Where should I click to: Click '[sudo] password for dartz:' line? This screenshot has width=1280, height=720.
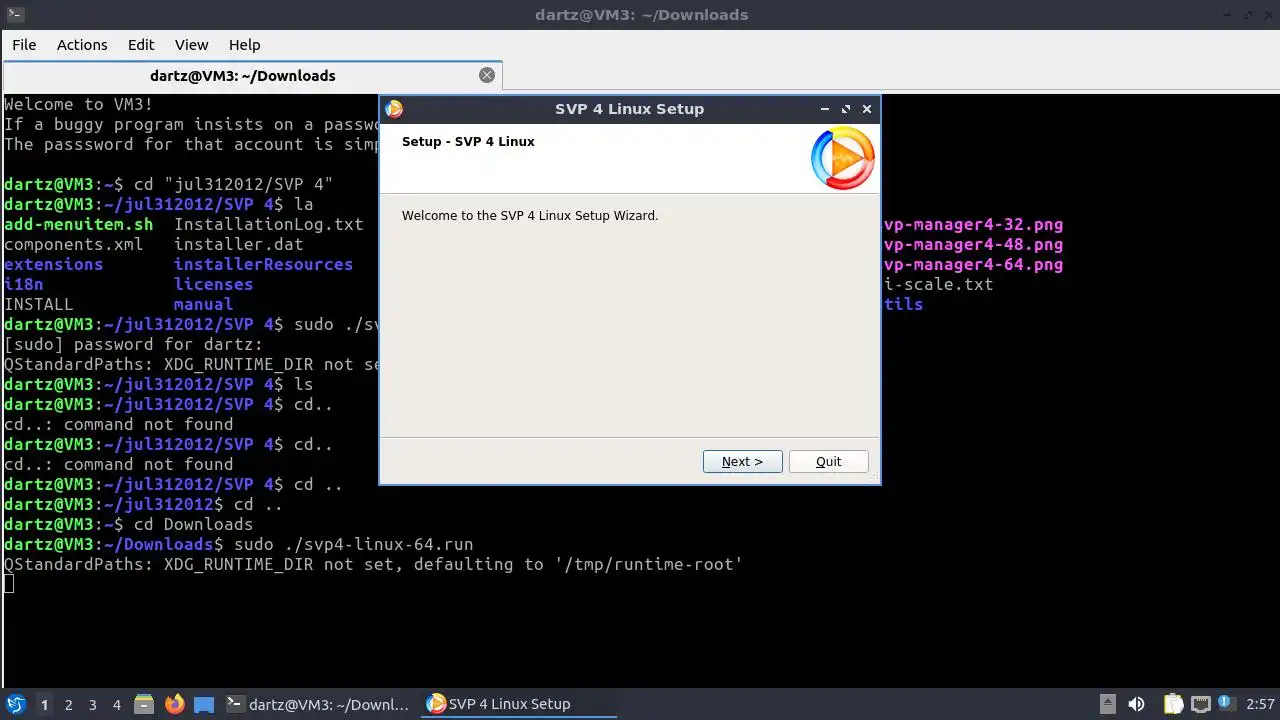[134, 344]
